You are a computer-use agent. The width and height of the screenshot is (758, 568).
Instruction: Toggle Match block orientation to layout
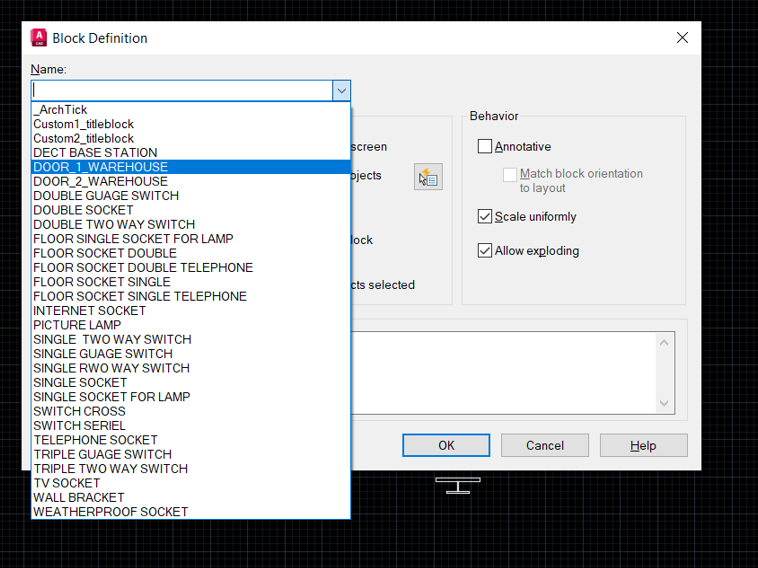510,175
